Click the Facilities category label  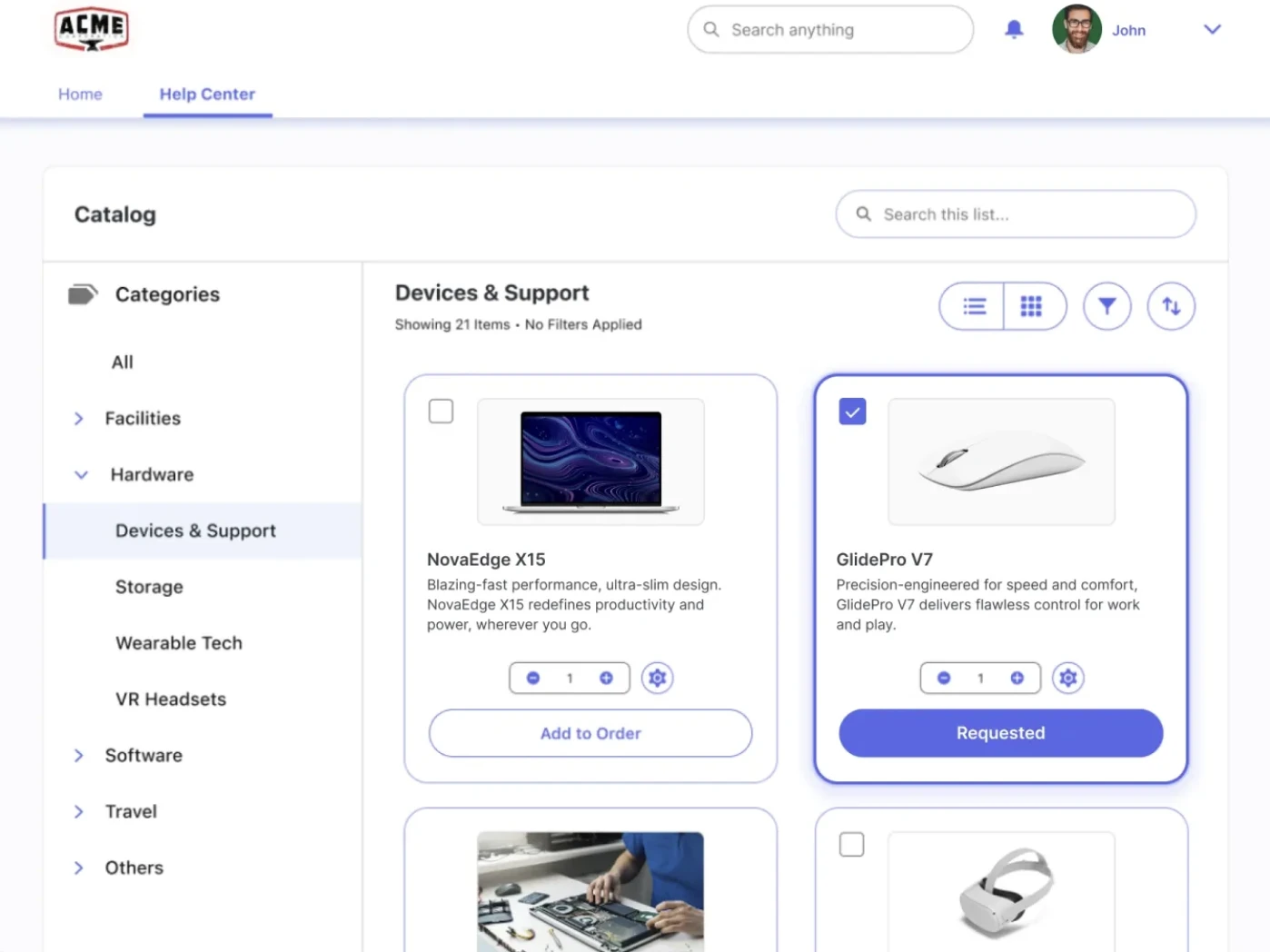click(x=143, y=419)
